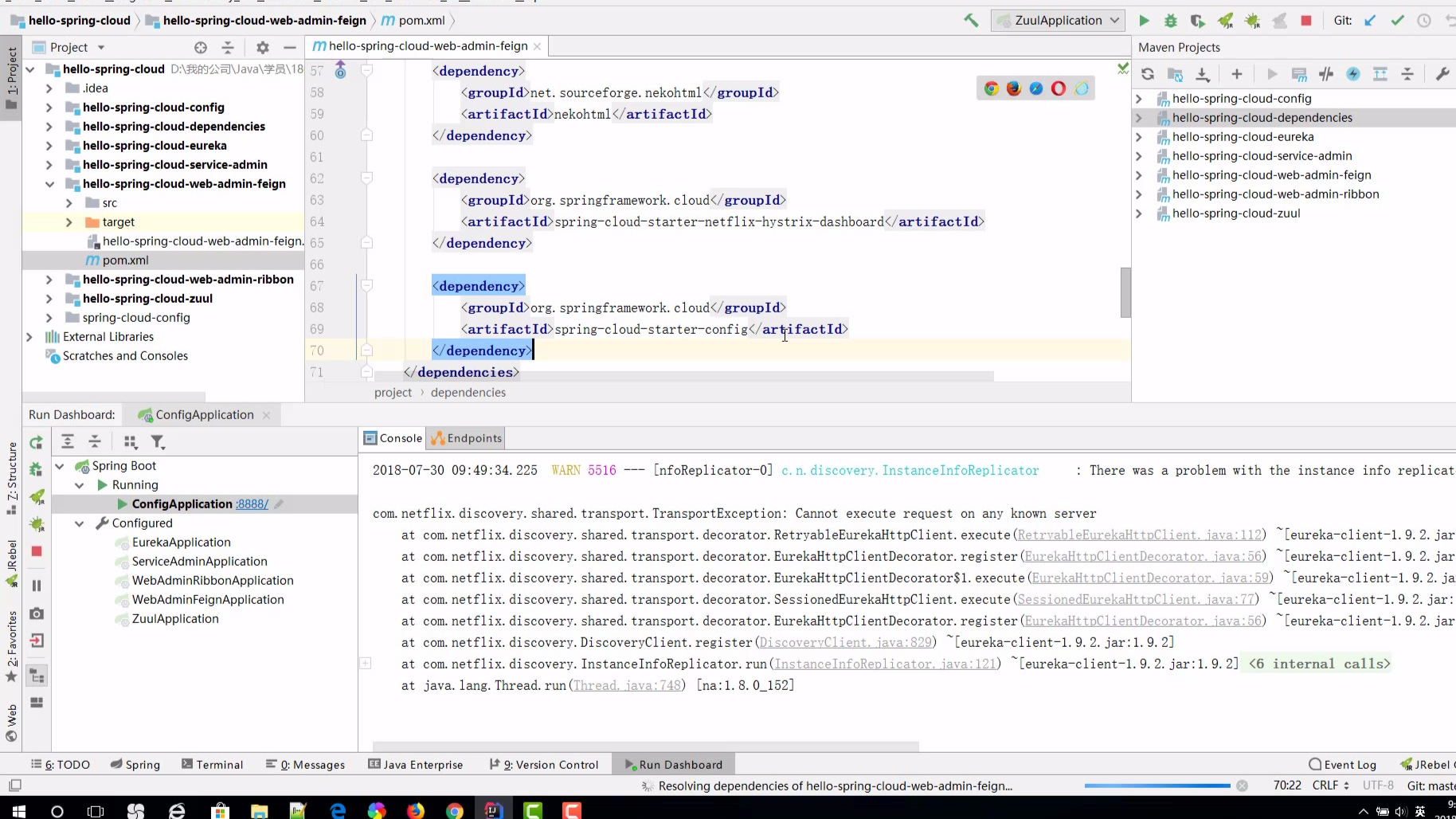Open in Chrome browser icon in editor
Viewport: 1456px width, 819px height.
point(992,88)
